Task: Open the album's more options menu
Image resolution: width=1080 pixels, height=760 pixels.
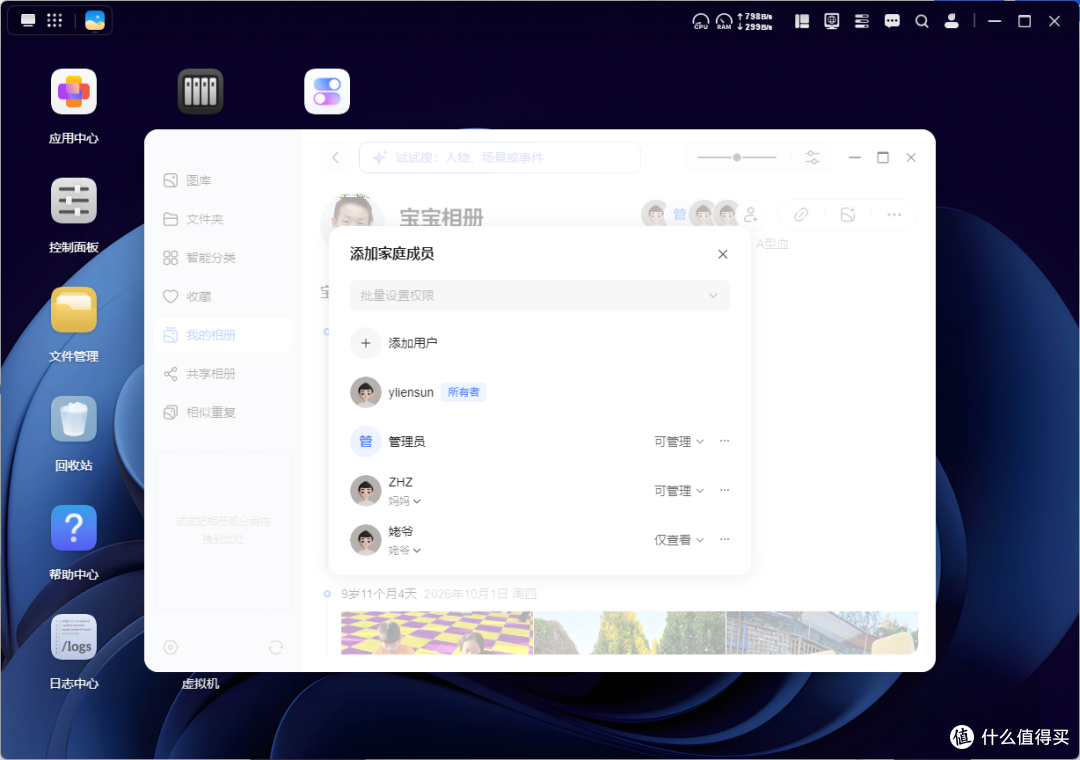Action: 894,215
